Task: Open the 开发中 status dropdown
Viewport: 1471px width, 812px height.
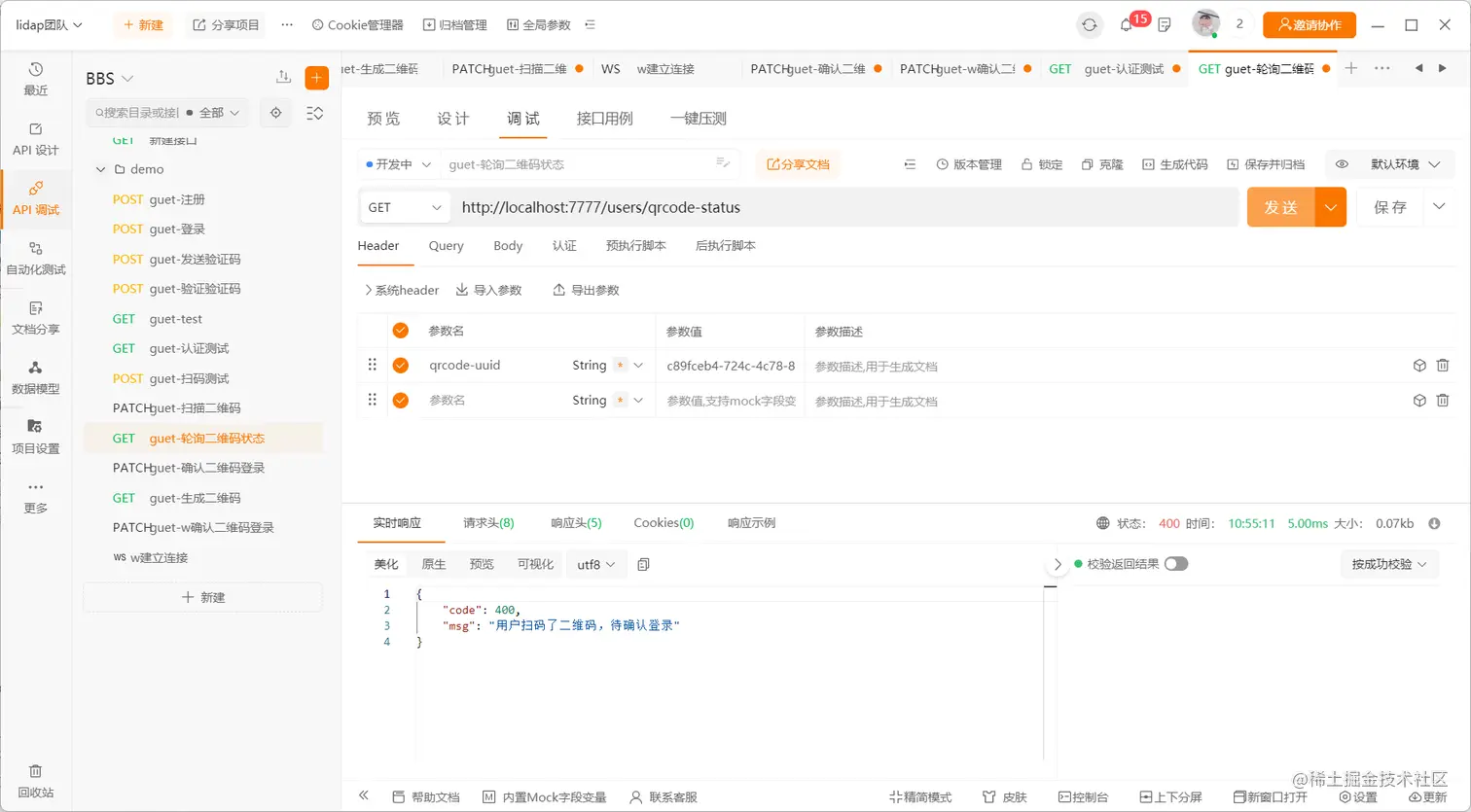Action: 399,164
